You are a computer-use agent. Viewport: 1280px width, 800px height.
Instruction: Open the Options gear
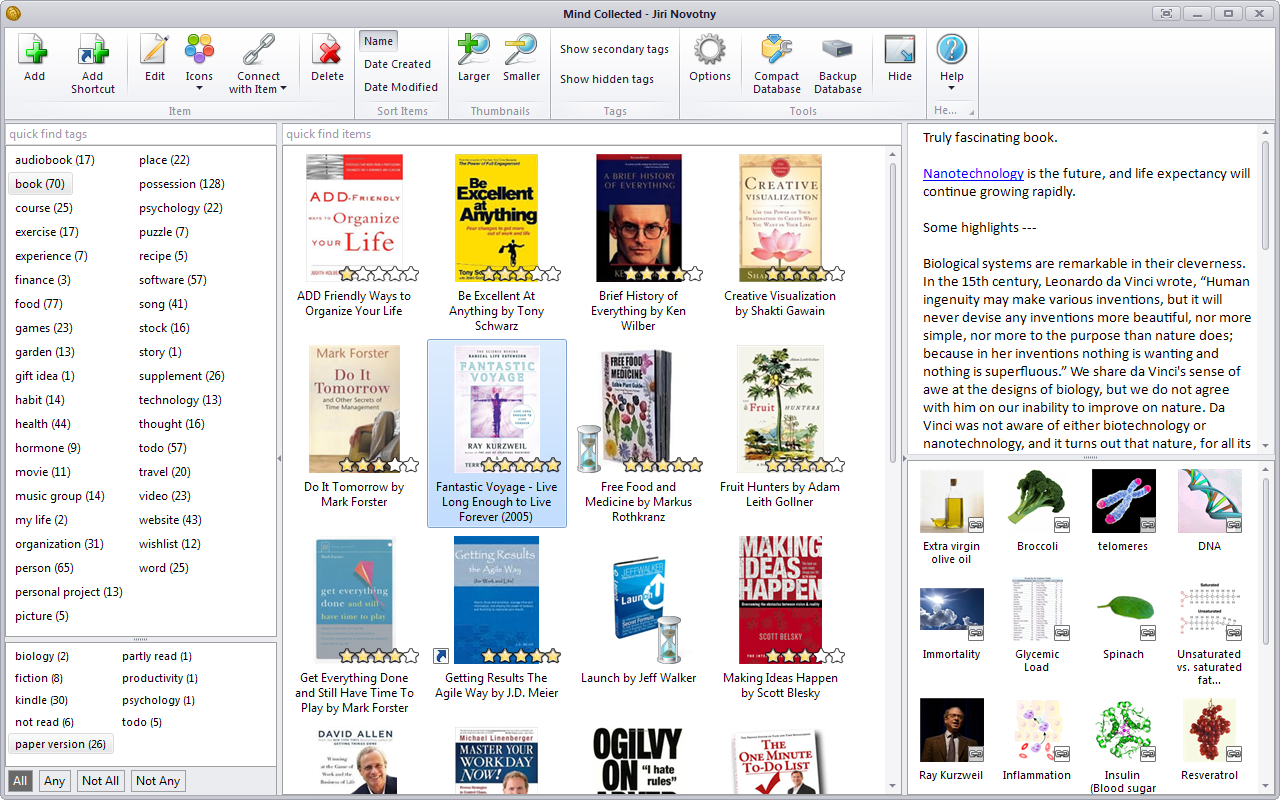710,49
